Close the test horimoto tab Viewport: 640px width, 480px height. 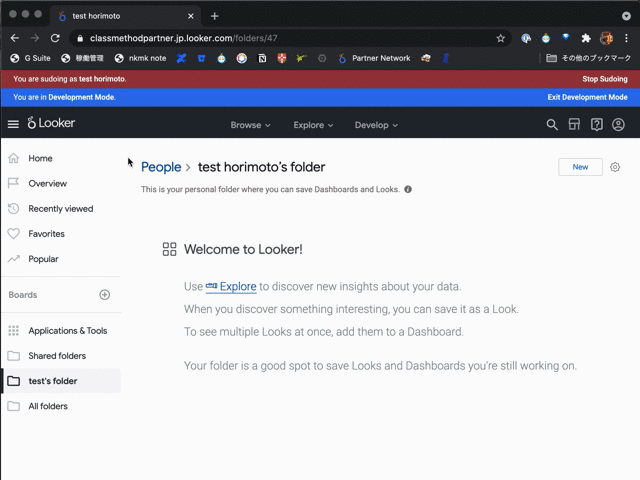pyautogui.click(x=191, y=16)
